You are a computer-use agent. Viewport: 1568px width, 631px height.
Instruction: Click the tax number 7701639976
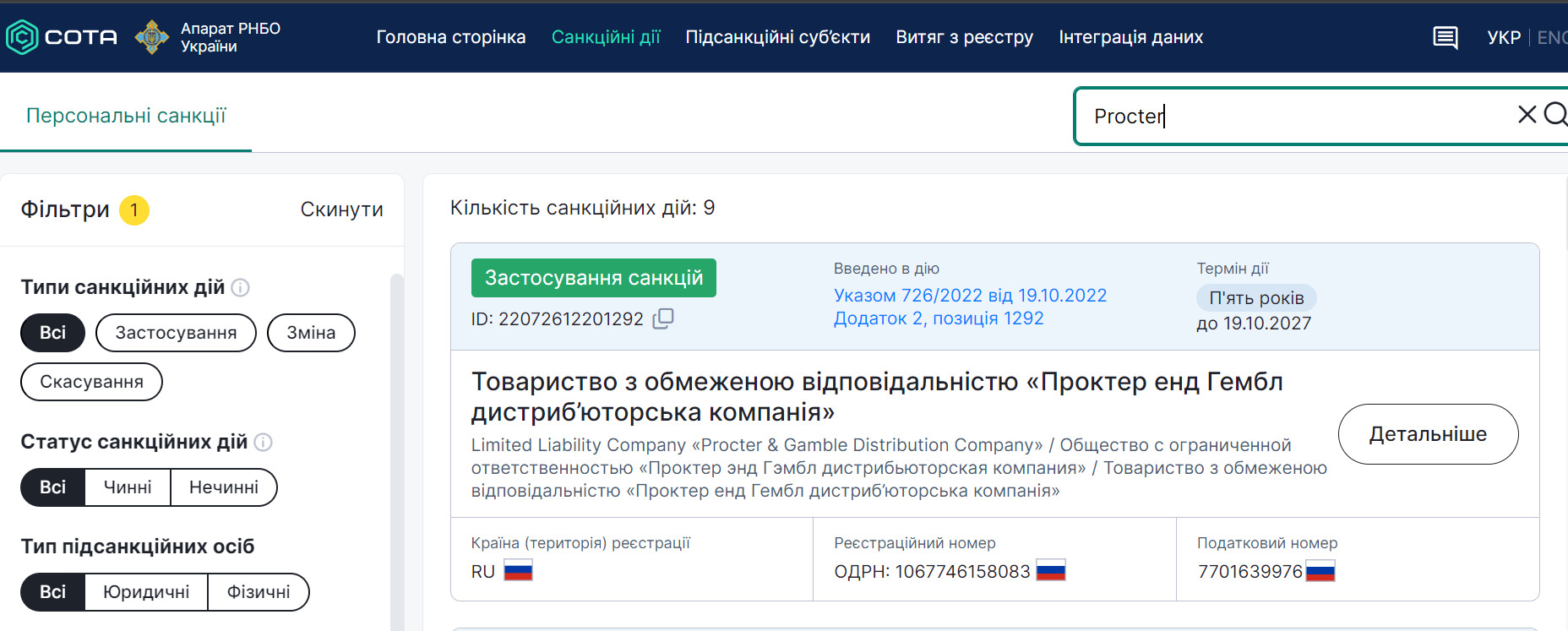coord(1249,572)
